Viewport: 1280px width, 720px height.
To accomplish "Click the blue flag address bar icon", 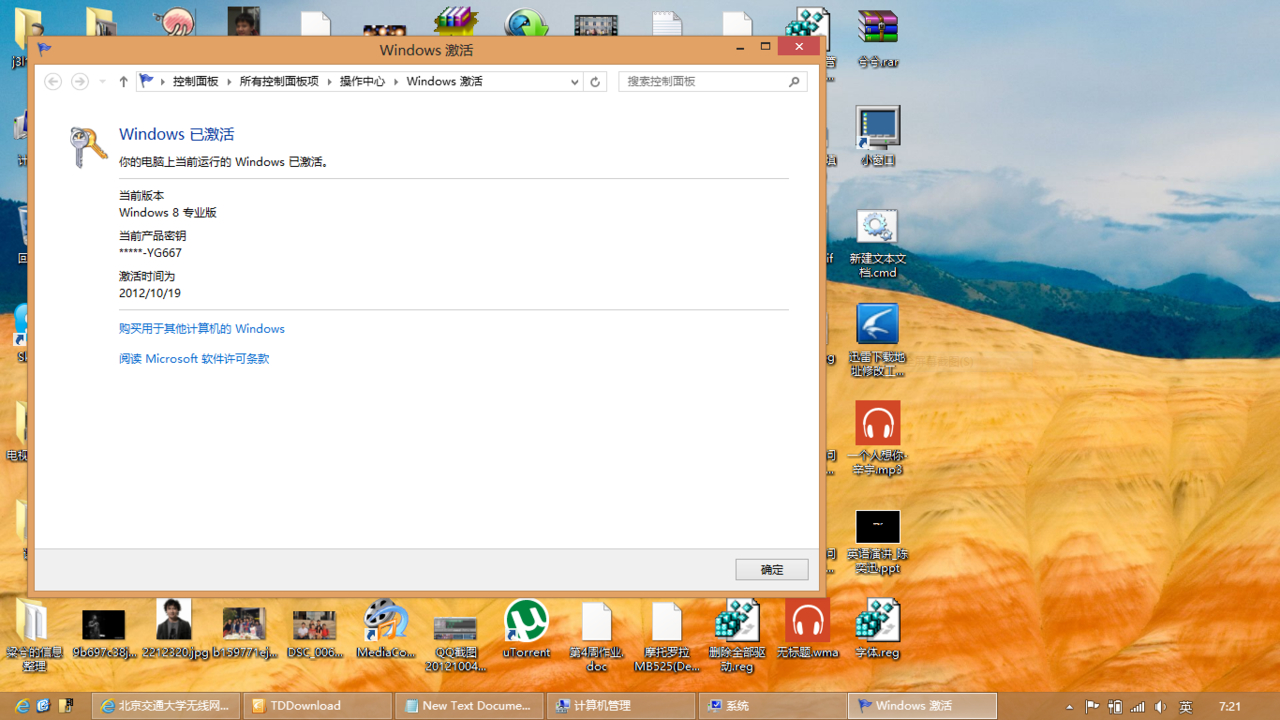I will (x=147, y=81).
